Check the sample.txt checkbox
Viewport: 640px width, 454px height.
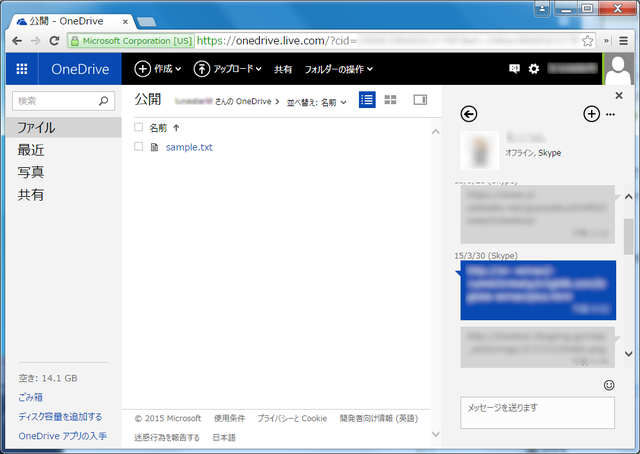pos(139,147)
